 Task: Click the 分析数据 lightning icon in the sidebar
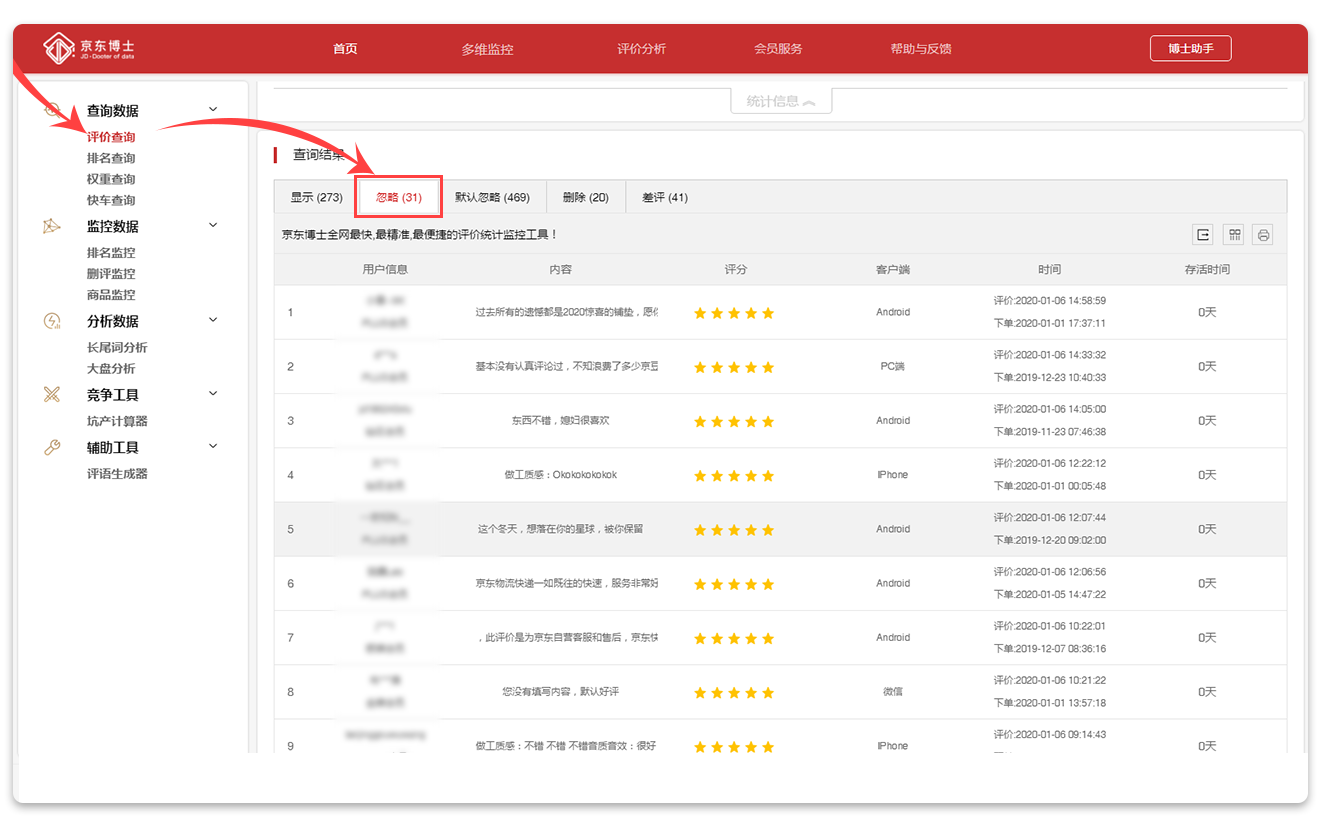[52, 321]
